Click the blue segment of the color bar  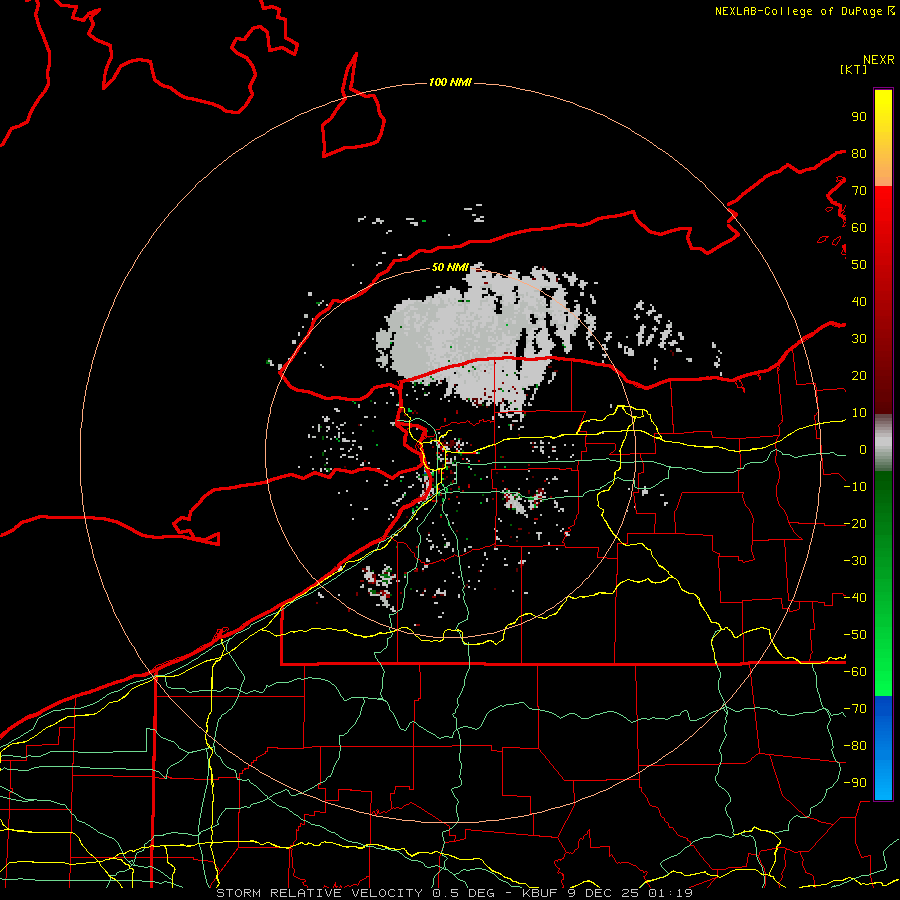[x=883, y=747]
